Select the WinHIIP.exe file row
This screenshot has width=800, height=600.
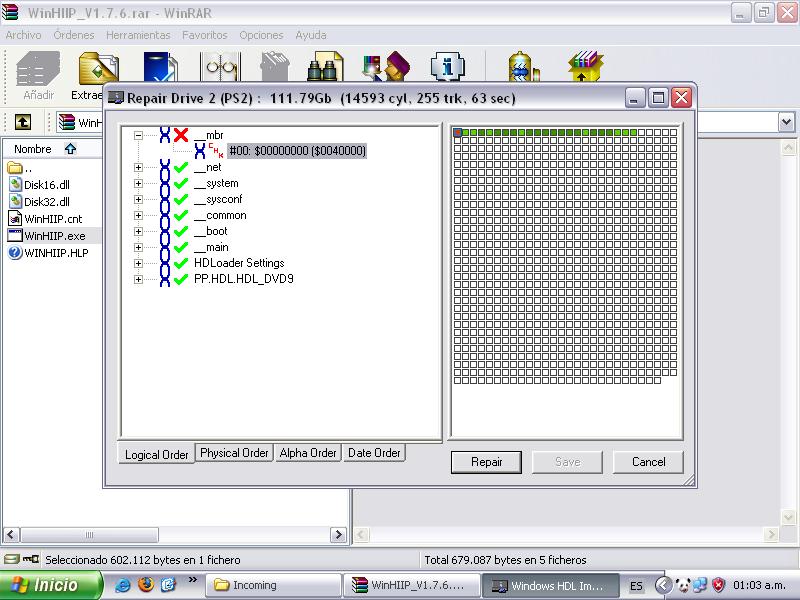click(54, 236)
